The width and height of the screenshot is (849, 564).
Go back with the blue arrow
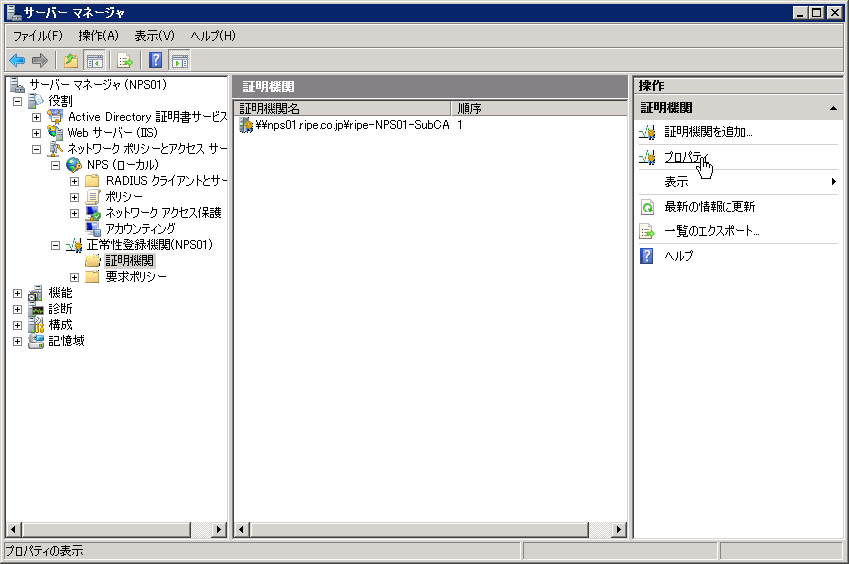(17, 60)
